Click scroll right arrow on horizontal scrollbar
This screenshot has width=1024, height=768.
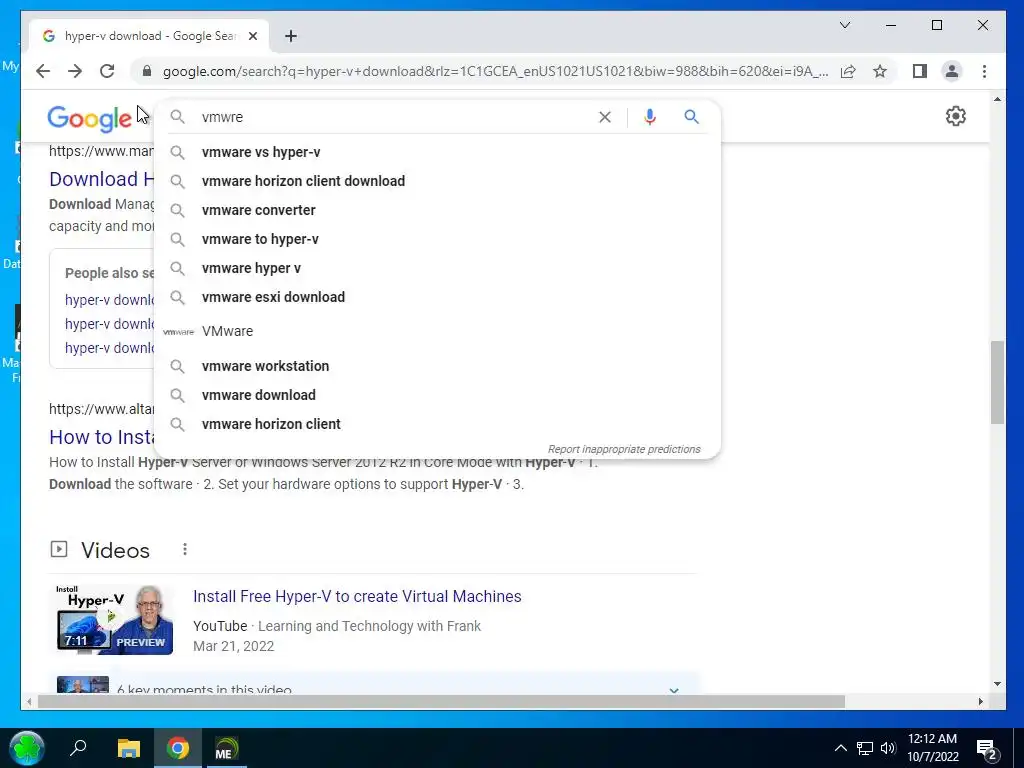pyautogui.click(x=980, y=702)
